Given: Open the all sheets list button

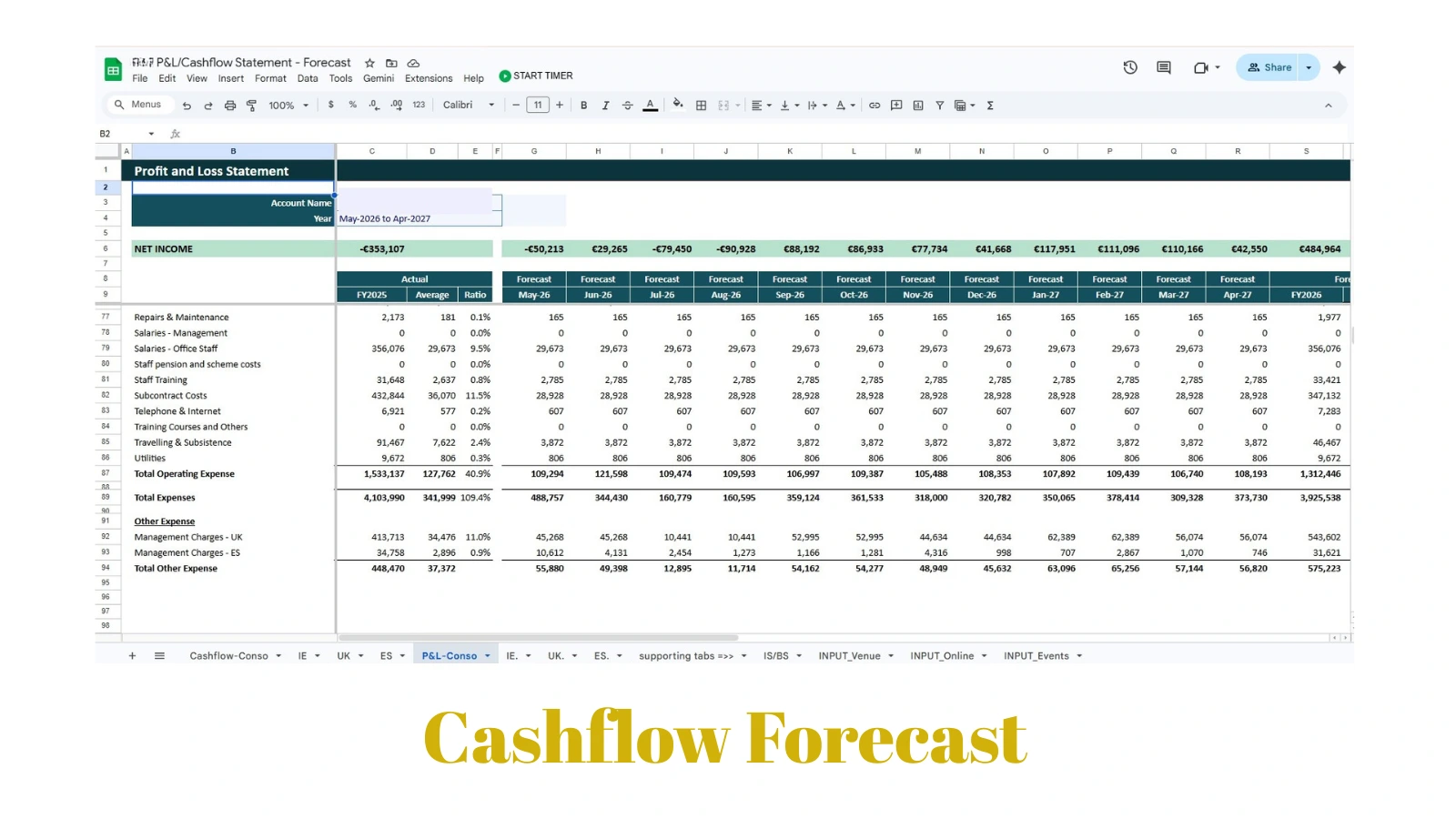Looking at the screenshot, I should pyautogui.click(x=159, y=656).
